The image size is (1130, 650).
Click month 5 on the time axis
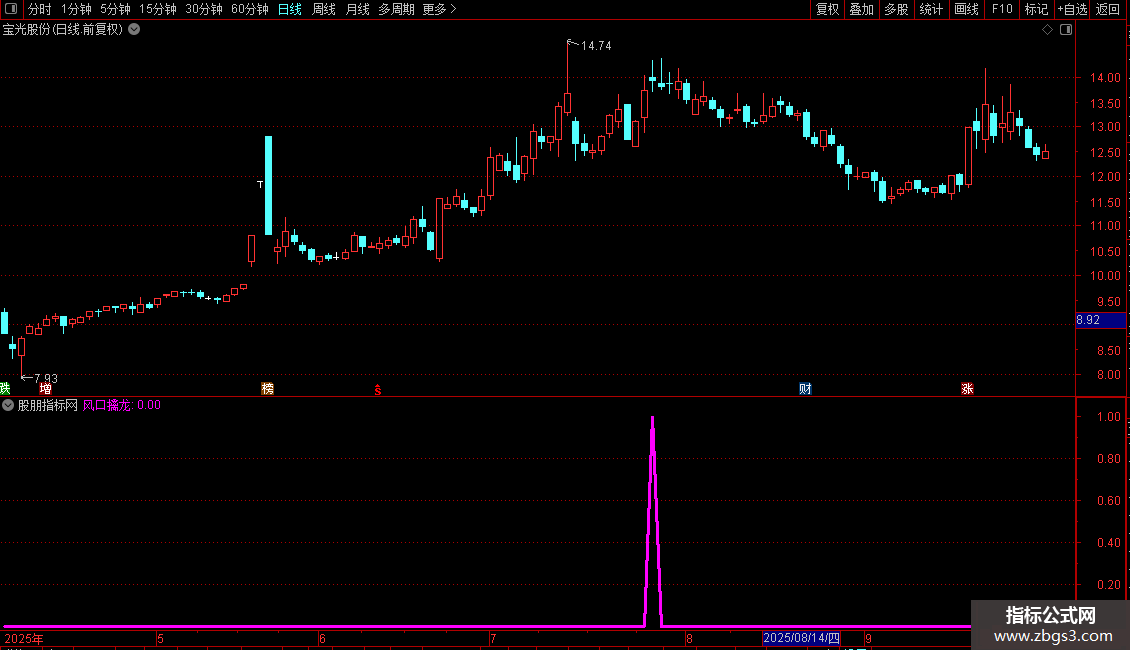161,638
